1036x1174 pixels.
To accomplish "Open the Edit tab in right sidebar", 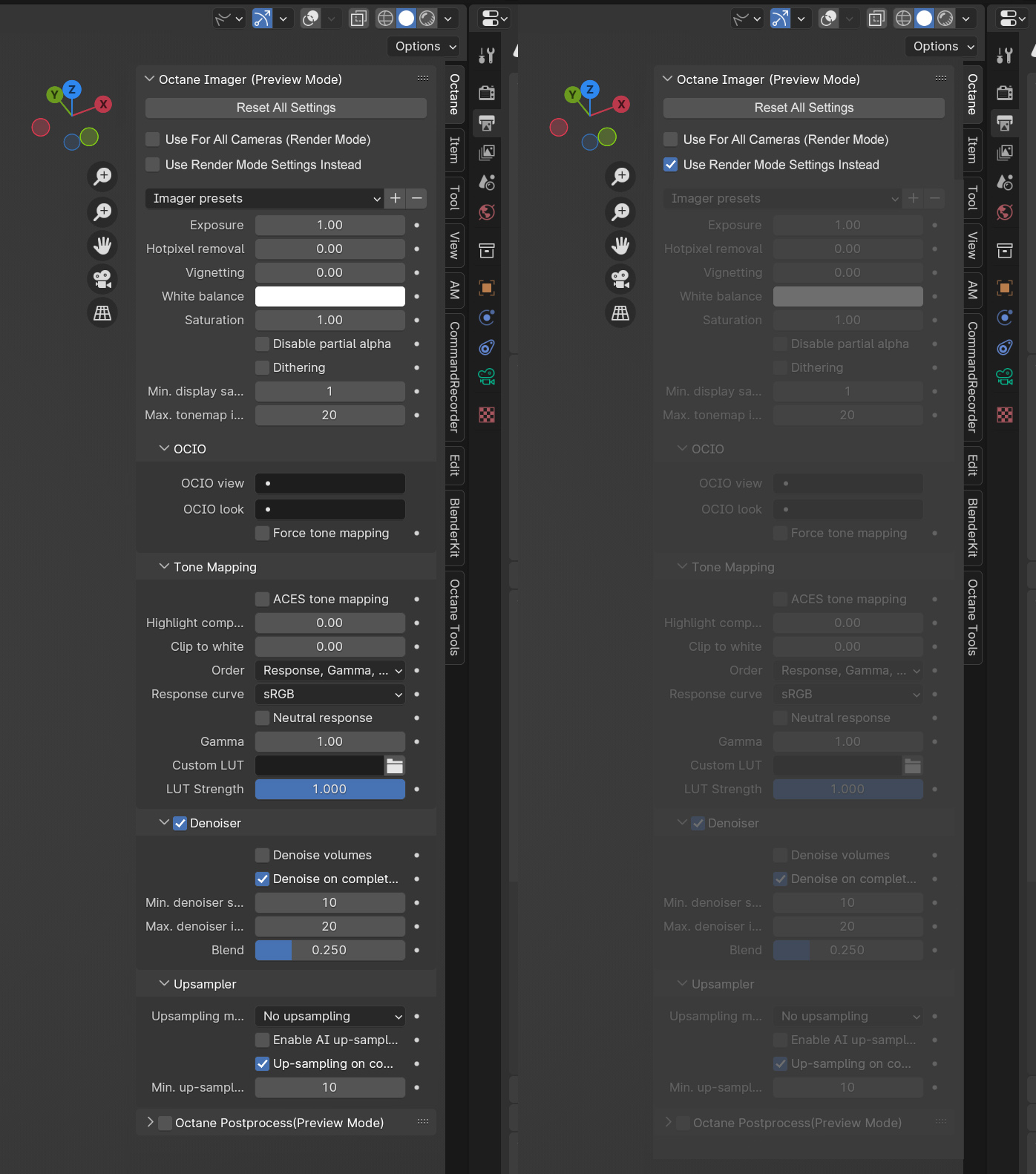I will [972, 465].
